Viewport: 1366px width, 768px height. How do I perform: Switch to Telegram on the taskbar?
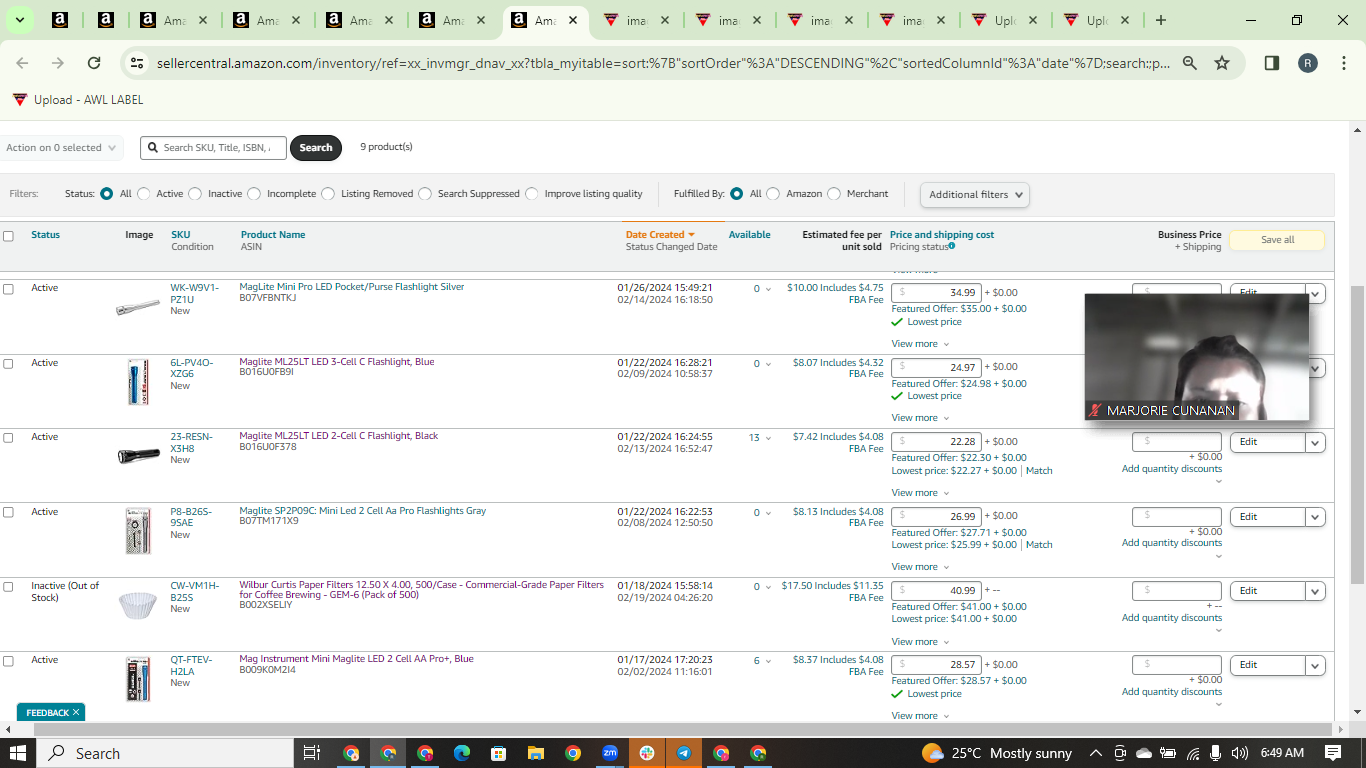(684, 753)
